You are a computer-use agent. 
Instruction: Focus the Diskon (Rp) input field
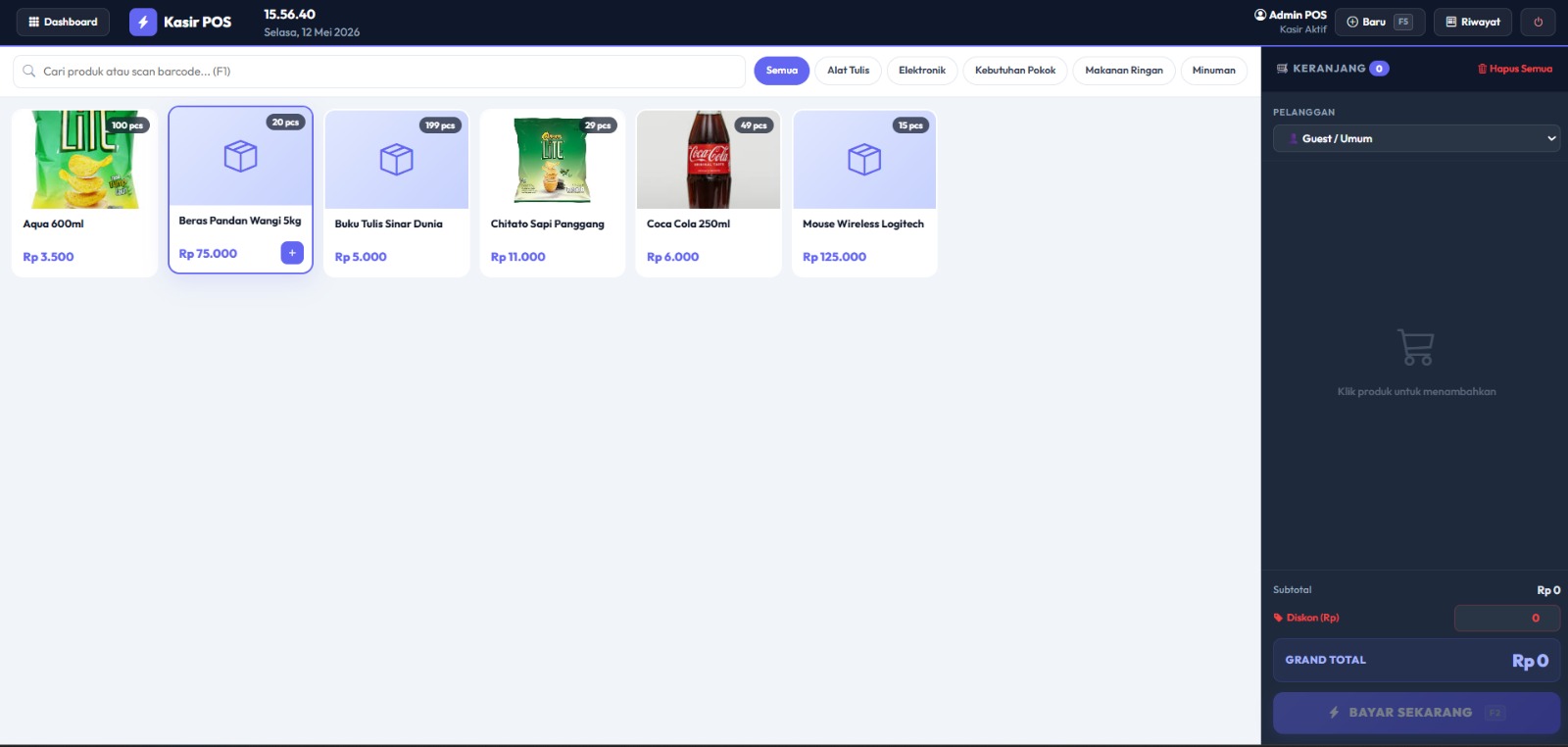pyautogui.click(x=1507, y=618)
